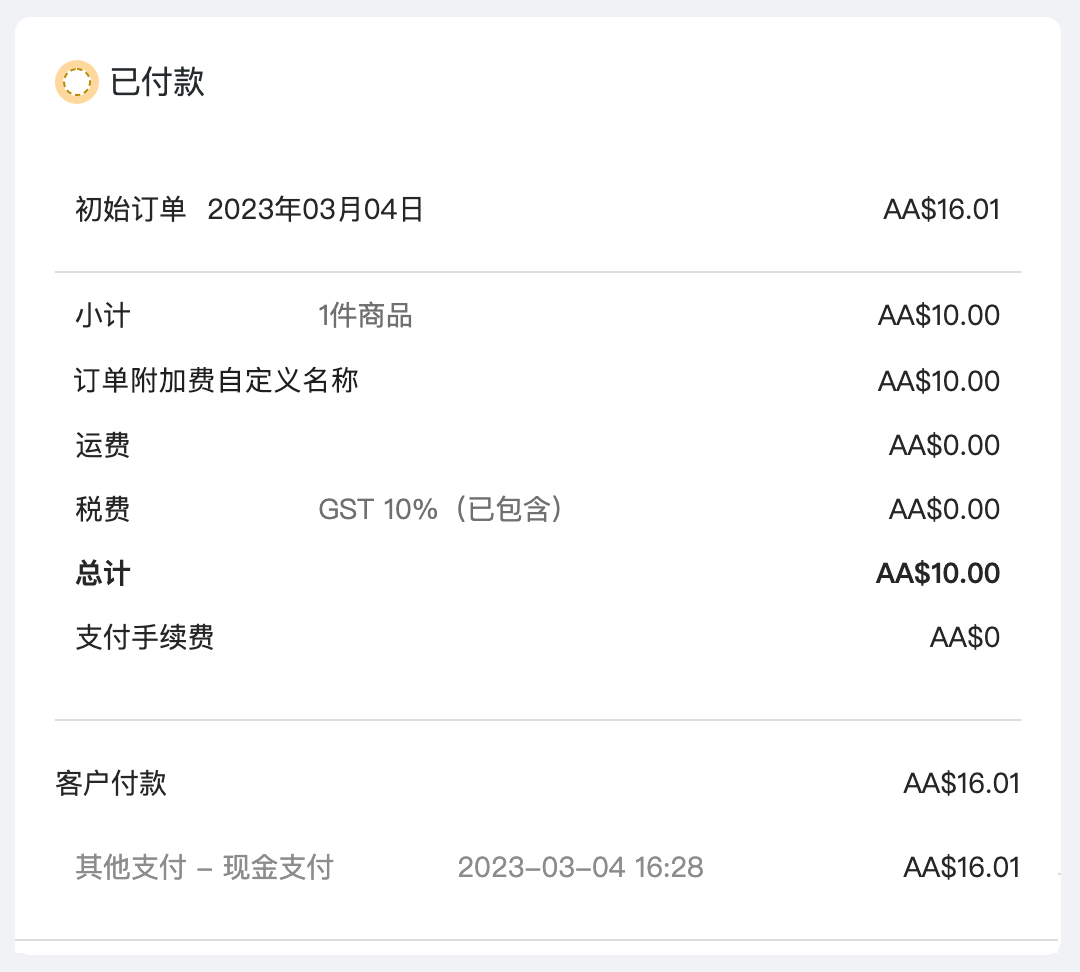1080x972 pixels.
Task: Click the order date 2023年03月04日
Action: tap(315, 209)
